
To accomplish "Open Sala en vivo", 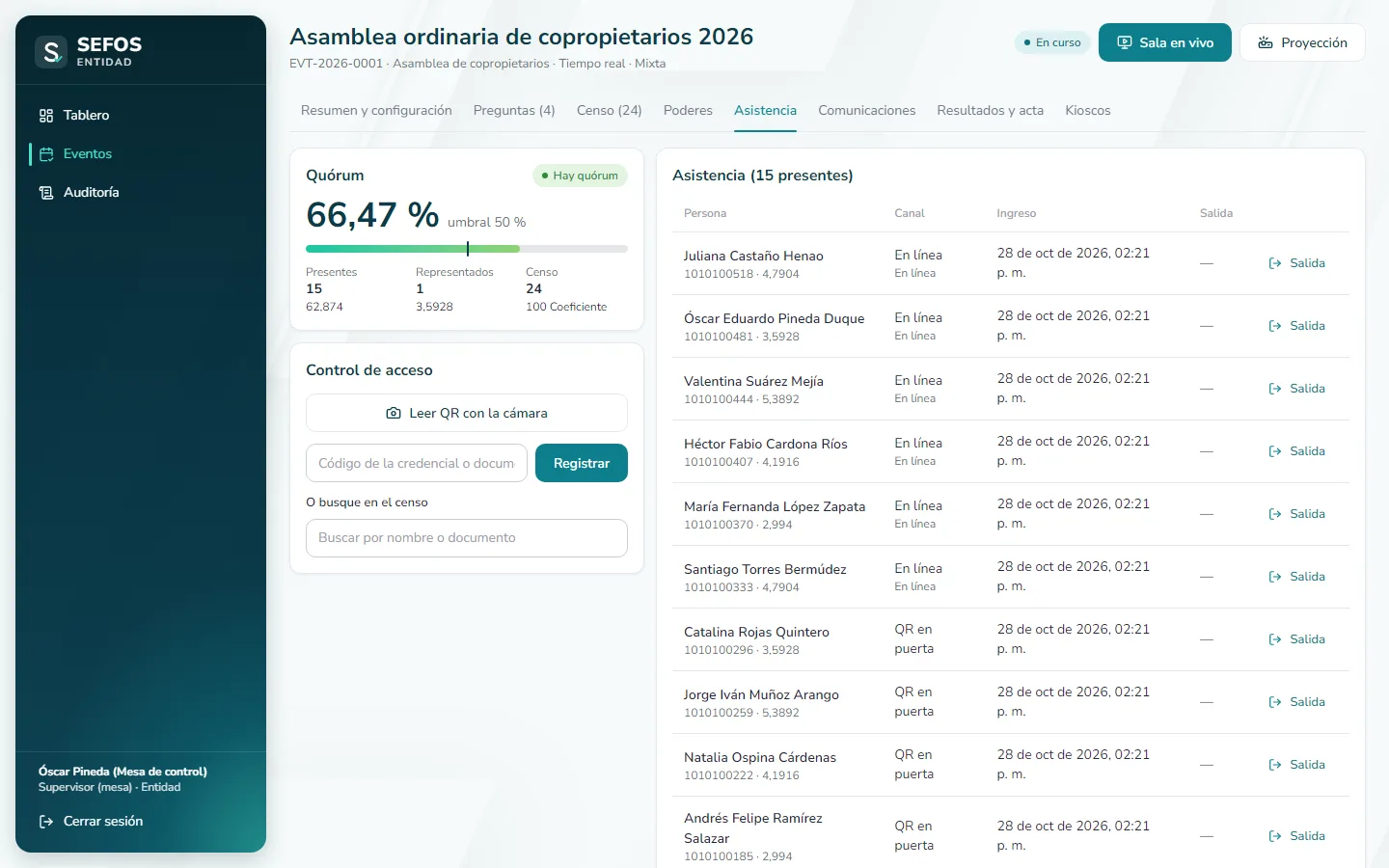I will pyautogui.click(x=1164, y=42).
